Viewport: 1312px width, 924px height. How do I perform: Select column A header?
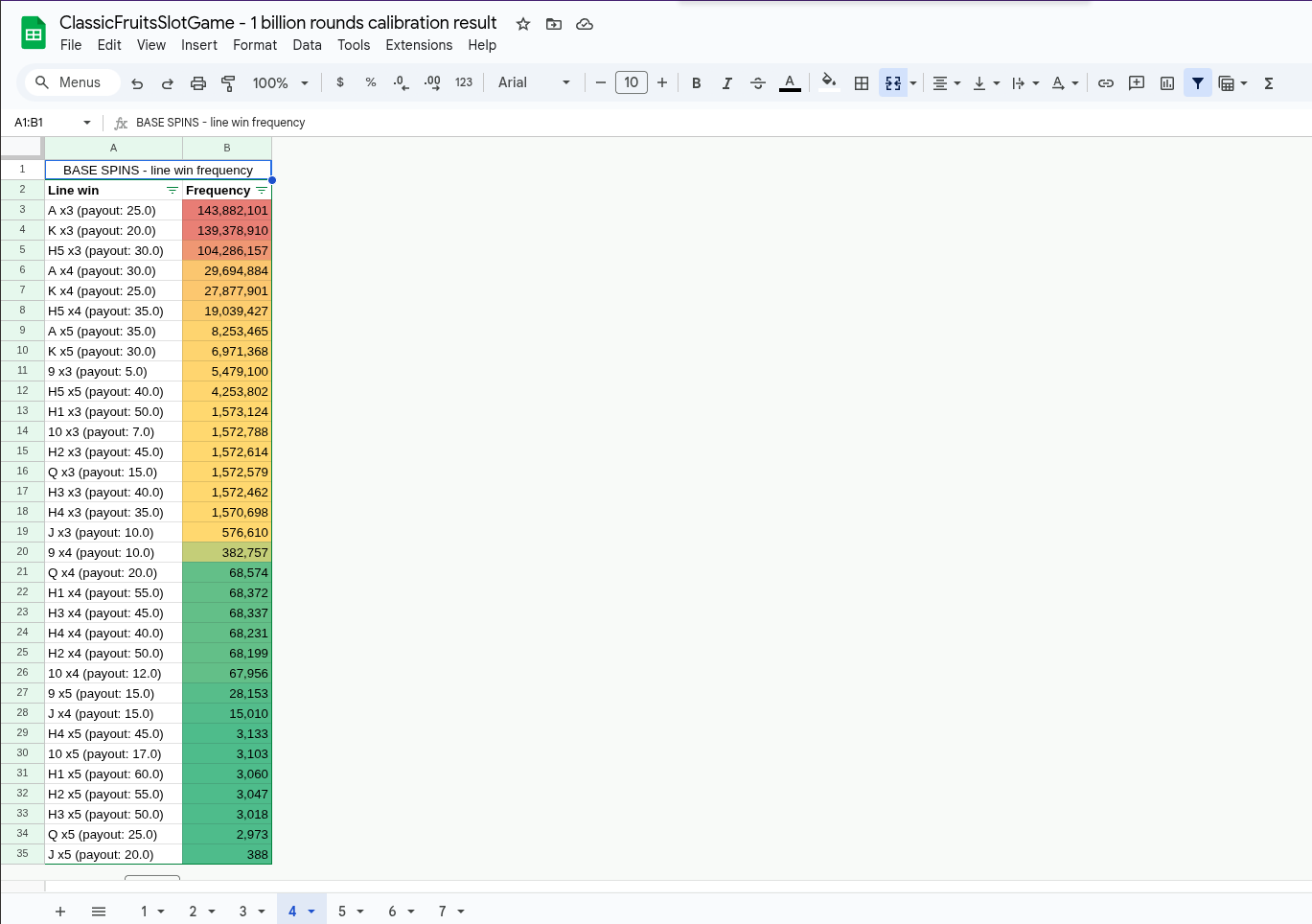coord(113,148)
